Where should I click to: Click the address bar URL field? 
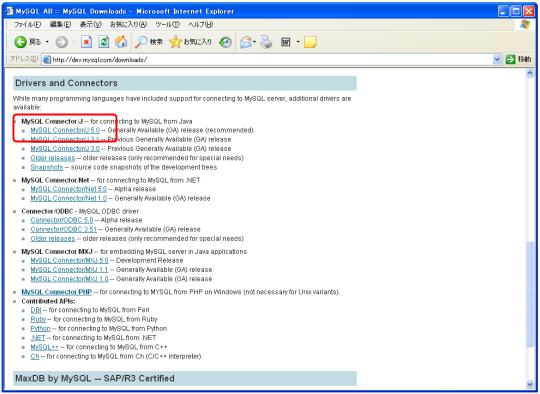272,60
